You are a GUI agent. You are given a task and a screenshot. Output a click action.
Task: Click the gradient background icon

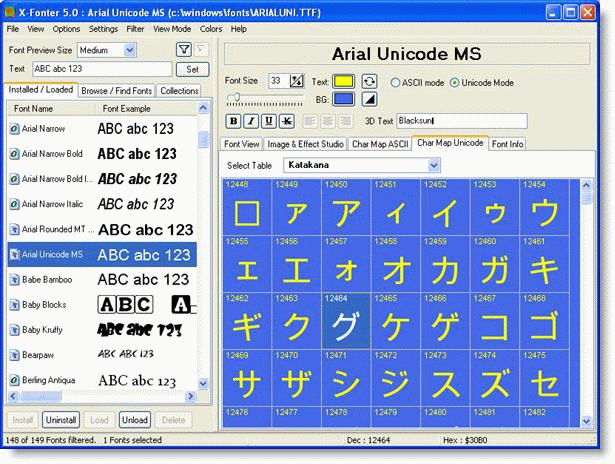[x=369, y=99]
